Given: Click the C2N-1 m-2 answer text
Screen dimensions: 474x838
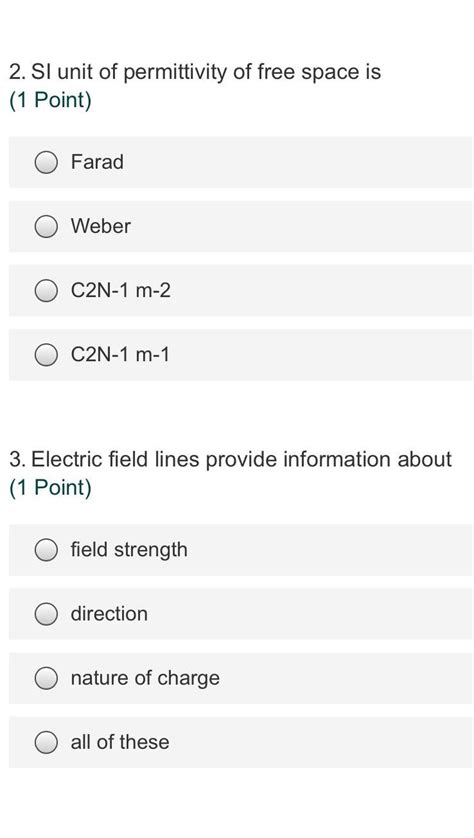Looking at the screenshot, I should (121, 291).
